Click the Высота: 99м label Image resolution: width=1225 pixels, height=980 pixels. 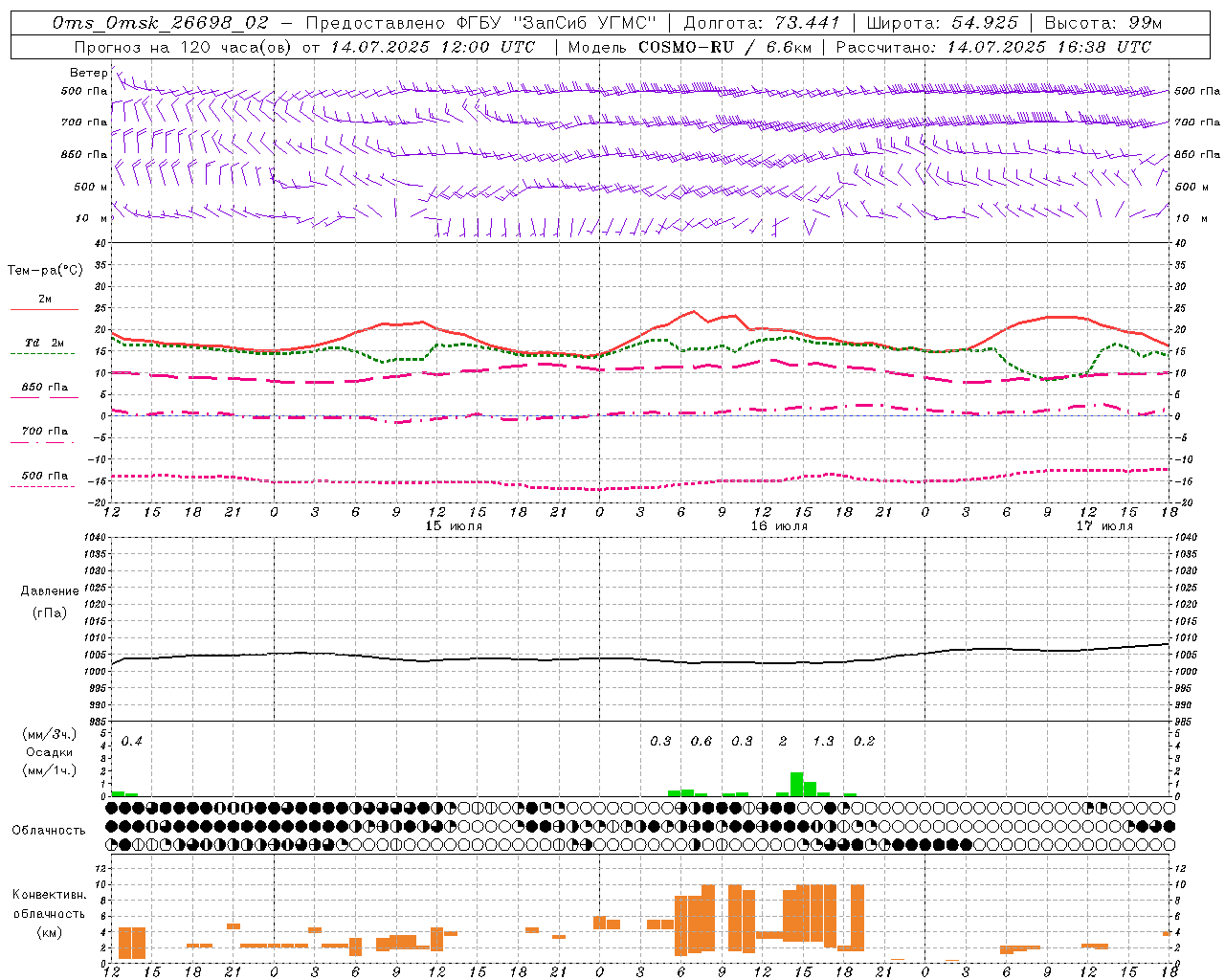coord(1103,23)
